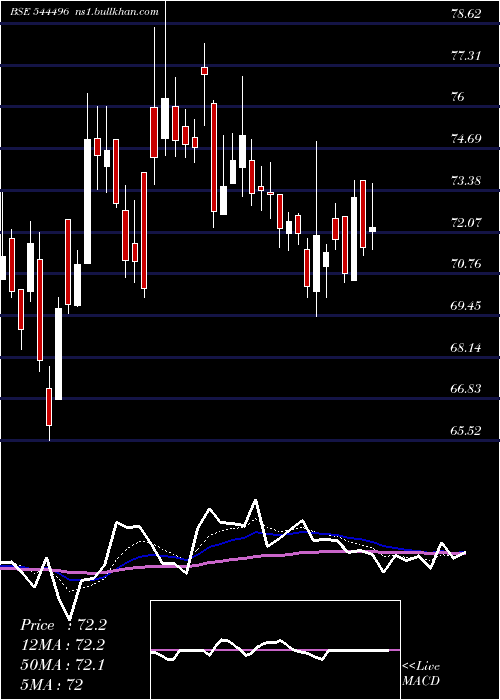Select the 74.69 price axis label
The image size is (500, 700).
click(467, 139)
